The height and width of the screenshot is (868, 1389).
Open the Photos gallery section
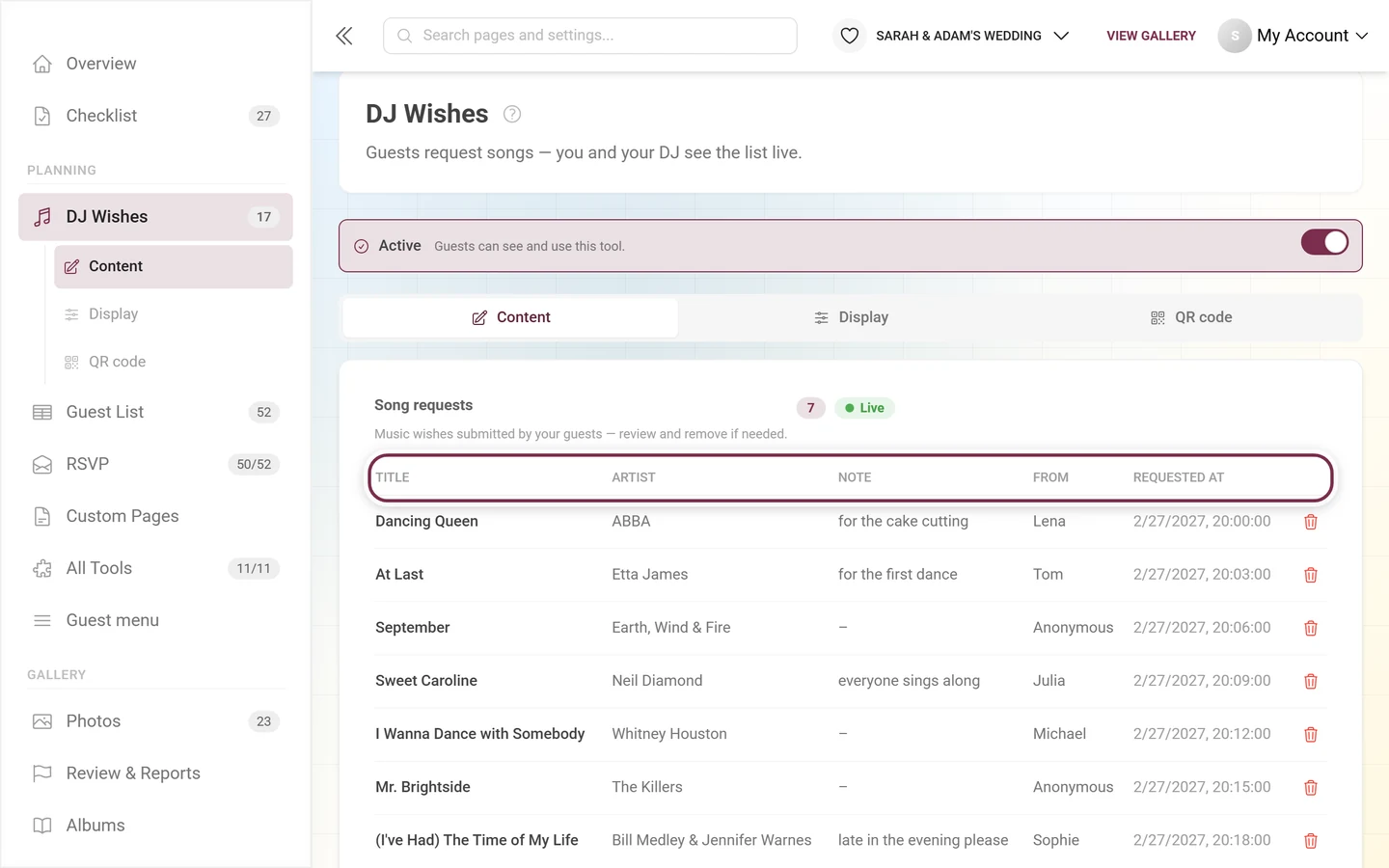click(x=155, y=721)
